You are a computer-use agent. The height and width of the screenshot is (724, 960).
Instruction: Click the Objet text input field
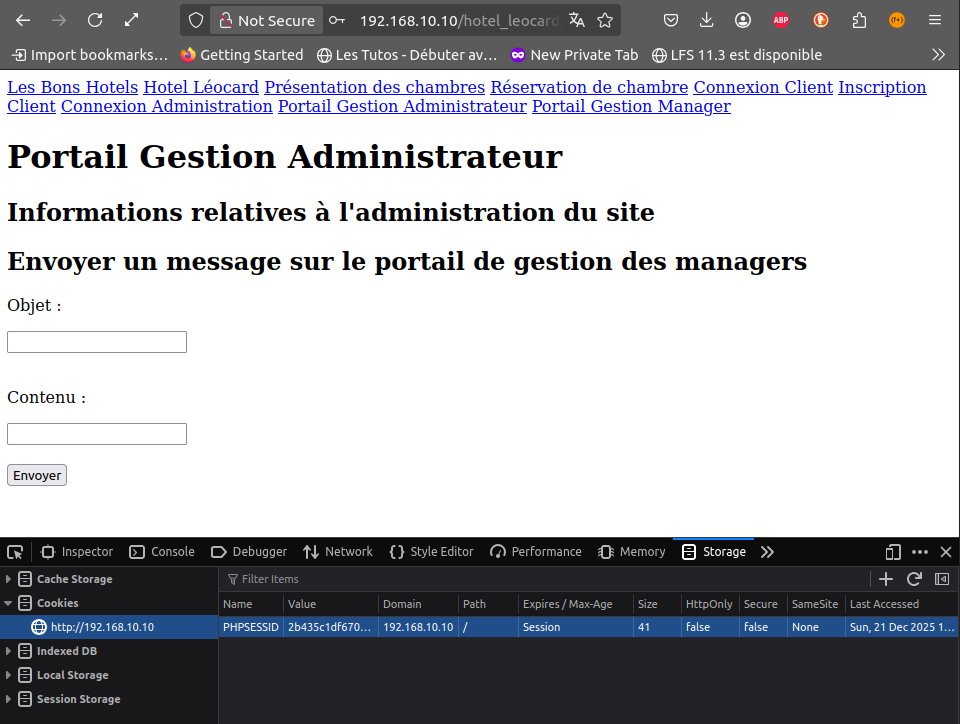[x=97, y=342]
